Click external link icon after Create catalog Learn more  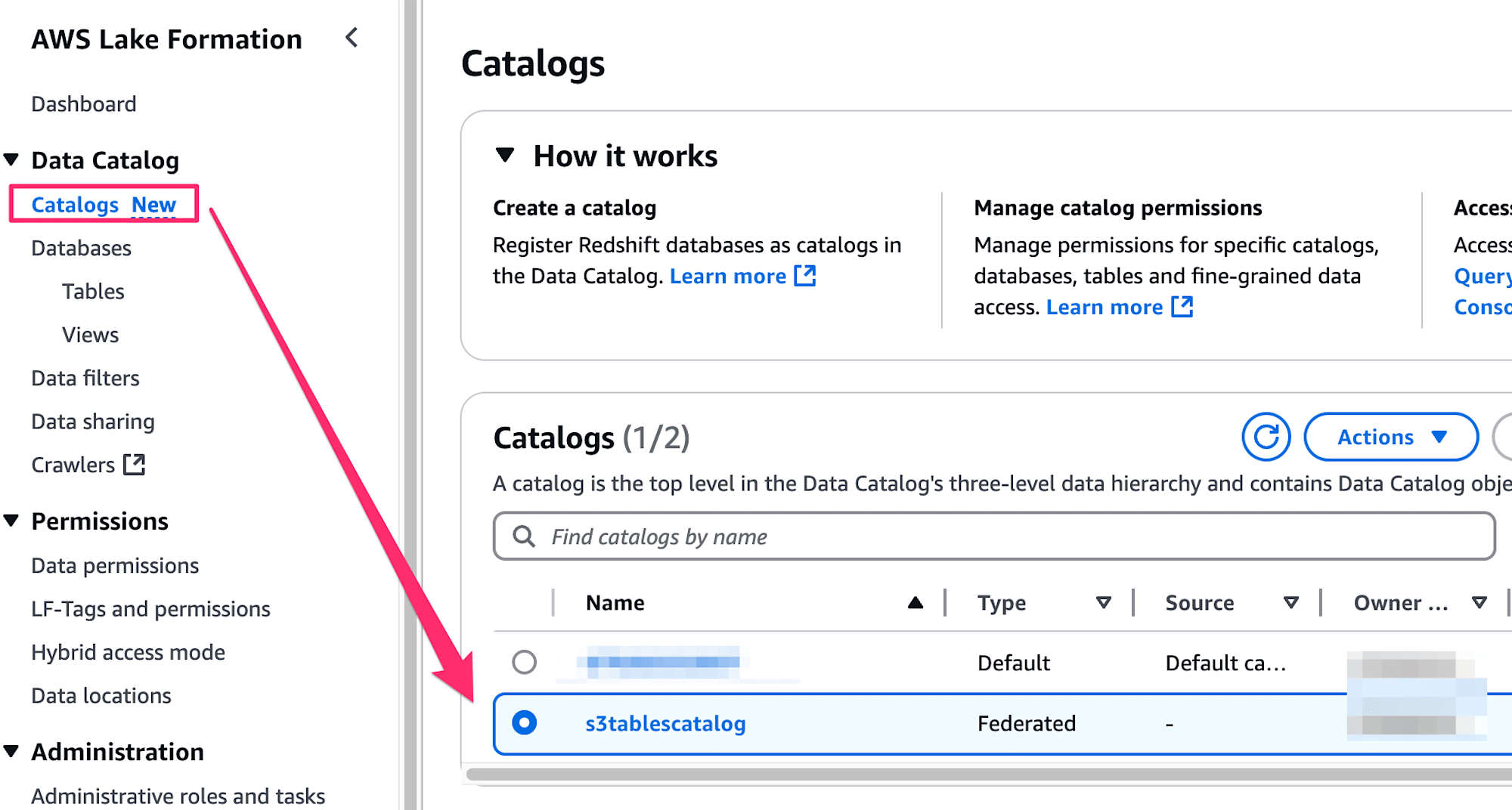click(x=805, y=276)
